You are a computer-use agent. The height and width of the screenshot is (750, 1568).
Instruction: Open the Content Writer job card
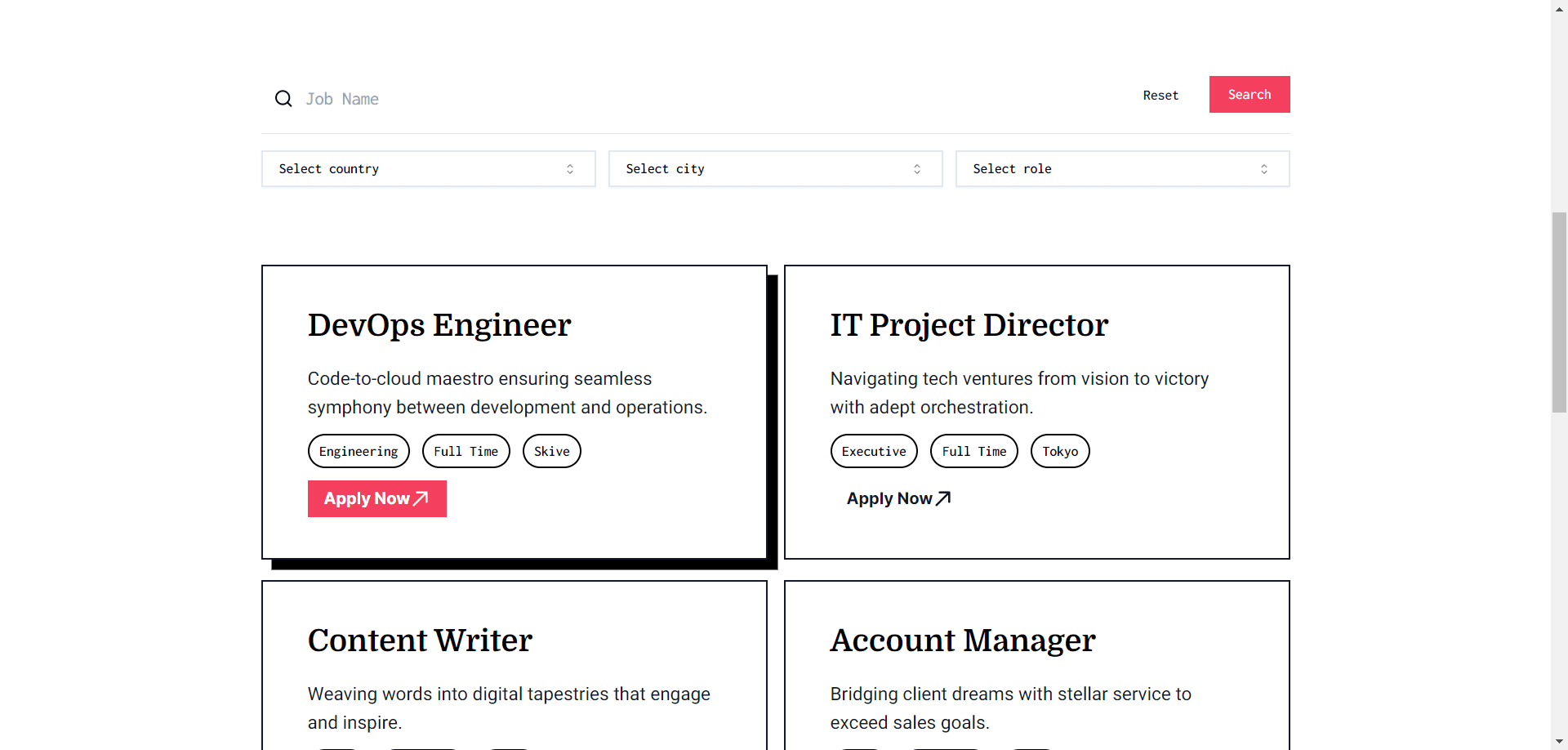tap(420, 641)
